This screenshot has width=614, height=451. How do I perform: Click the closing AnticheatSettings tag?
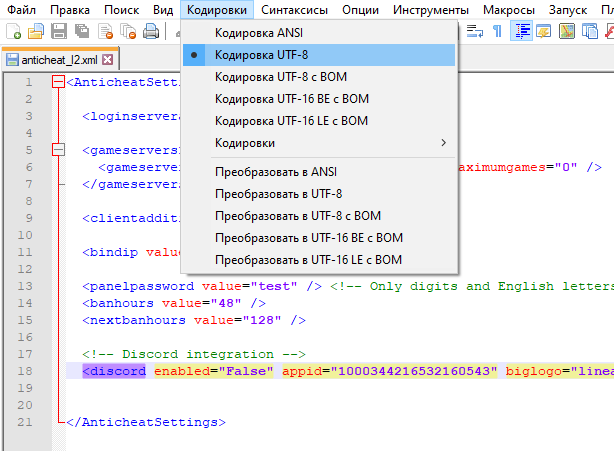click(146, 422)
